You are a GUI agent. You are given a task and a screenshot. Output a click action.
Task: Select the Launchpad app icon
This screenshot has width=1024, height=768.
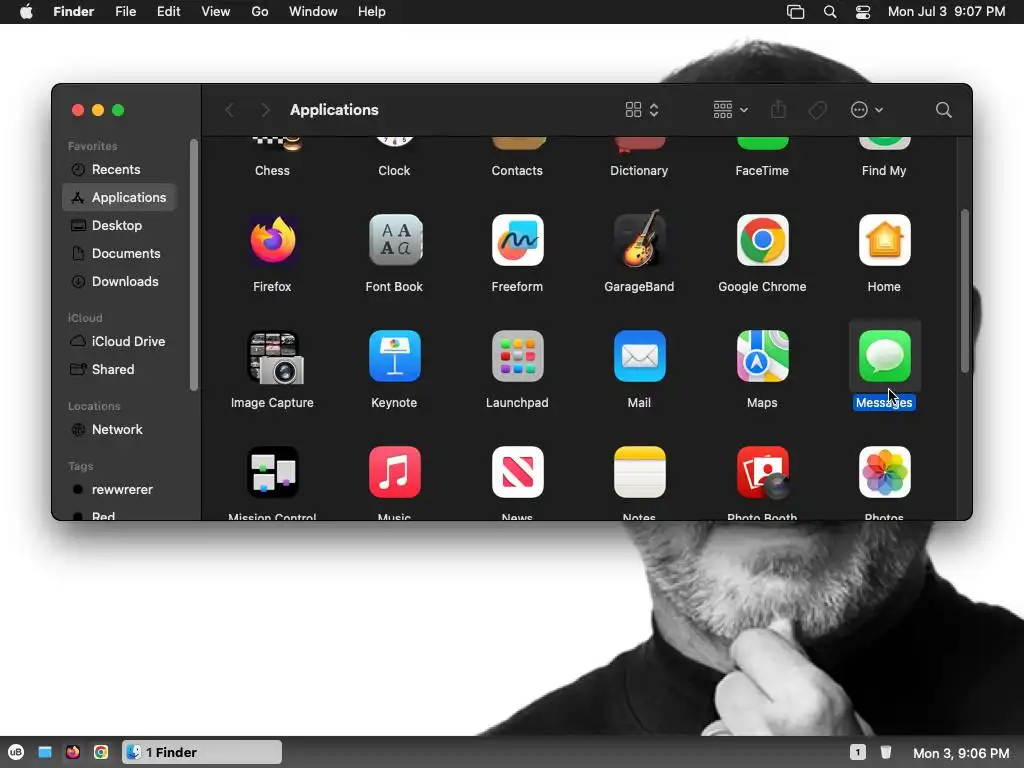(x=517, y=357)
